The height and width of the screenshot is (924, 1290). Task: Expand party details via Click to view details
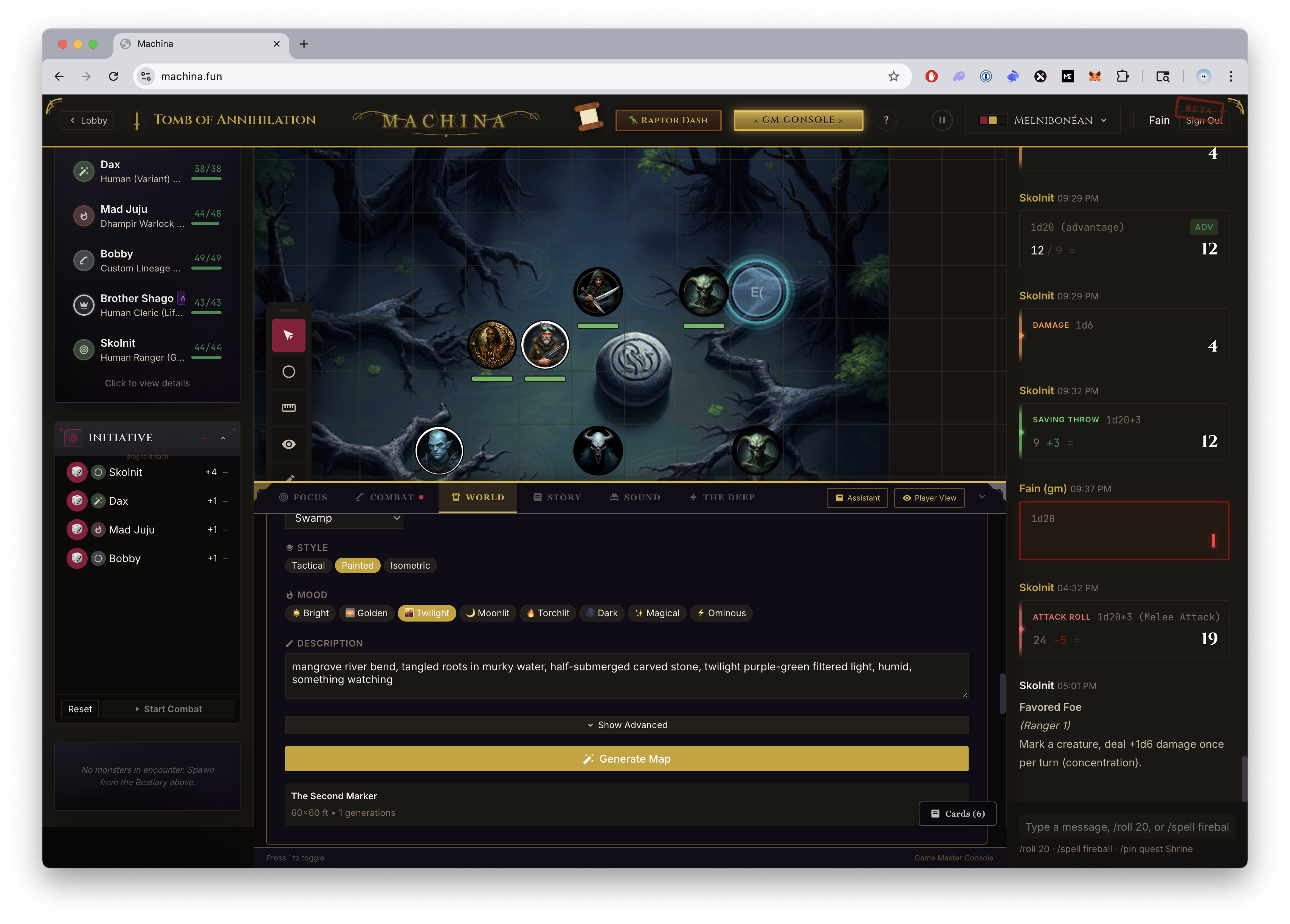pyautogui.click(x=147, y=383)
